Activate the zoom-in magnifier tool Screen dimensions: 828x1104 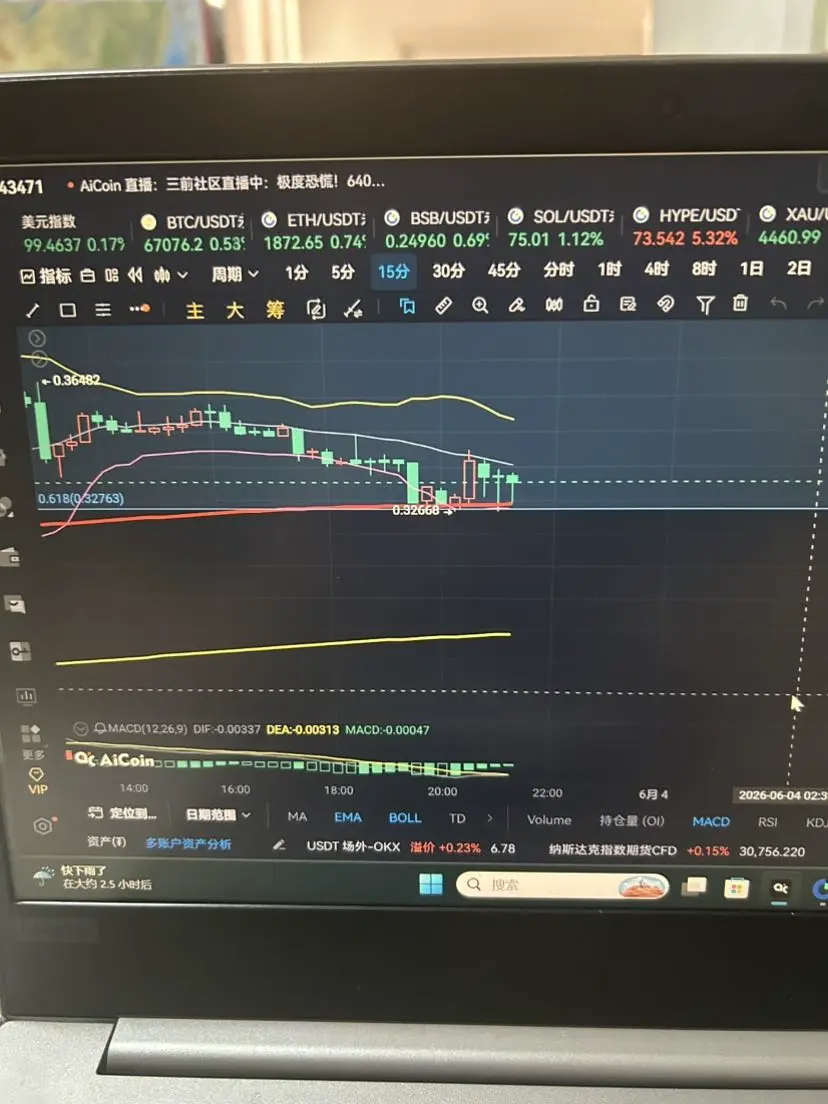(x=480, y=305)
